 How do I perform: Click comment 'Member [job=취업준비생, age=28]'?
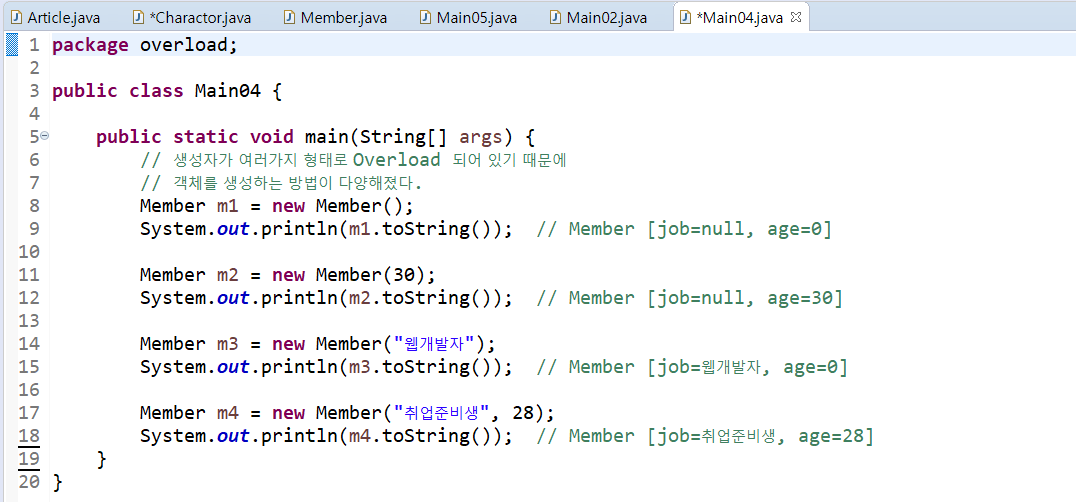[x=721, y=437]
